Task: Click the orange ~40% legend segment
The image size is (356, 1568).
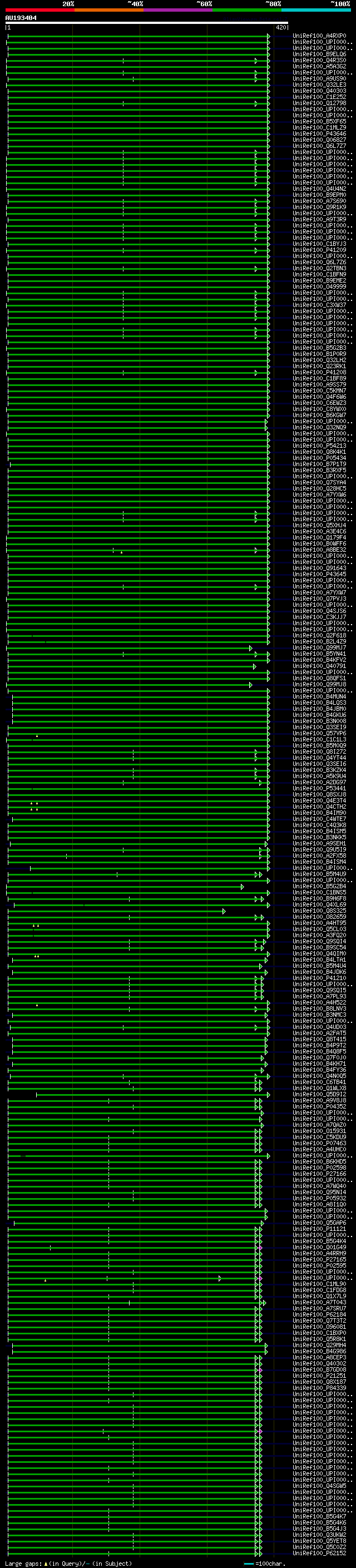Action: coord(109,10)
